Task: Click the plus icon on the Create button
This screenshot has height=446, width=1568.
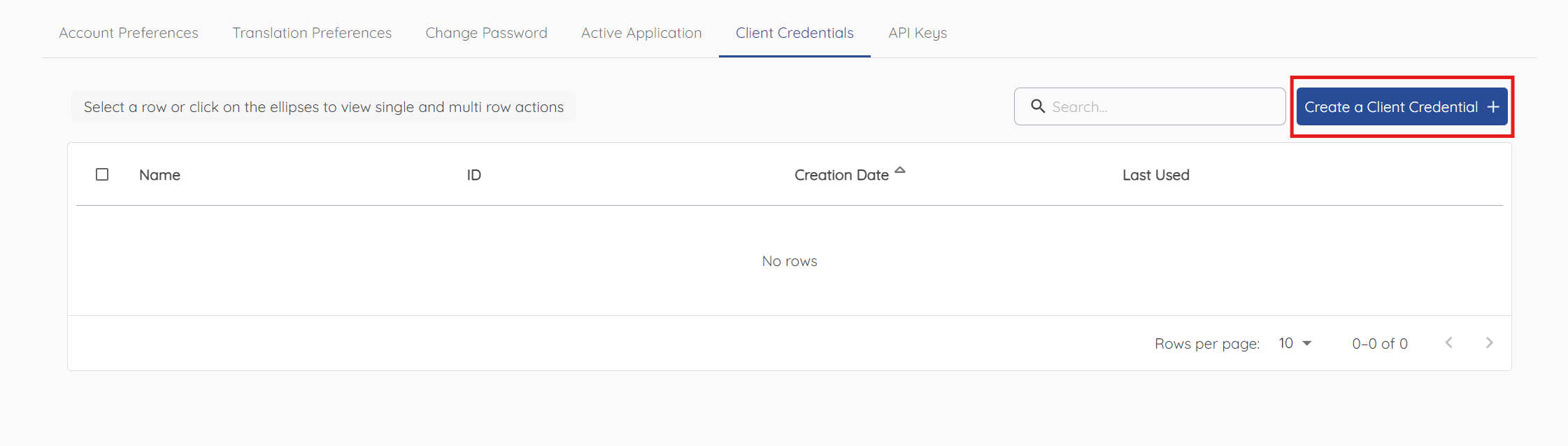Action: pyautogui.click(x=1493, y=107)
